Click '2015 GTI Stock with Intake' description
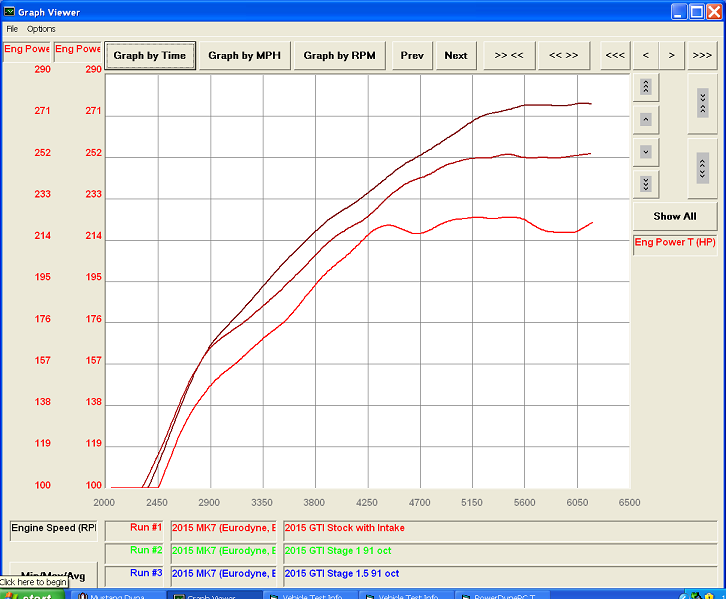Image resolution: width=726 pixels, height=599 pixels. click(x=500, y=530)
